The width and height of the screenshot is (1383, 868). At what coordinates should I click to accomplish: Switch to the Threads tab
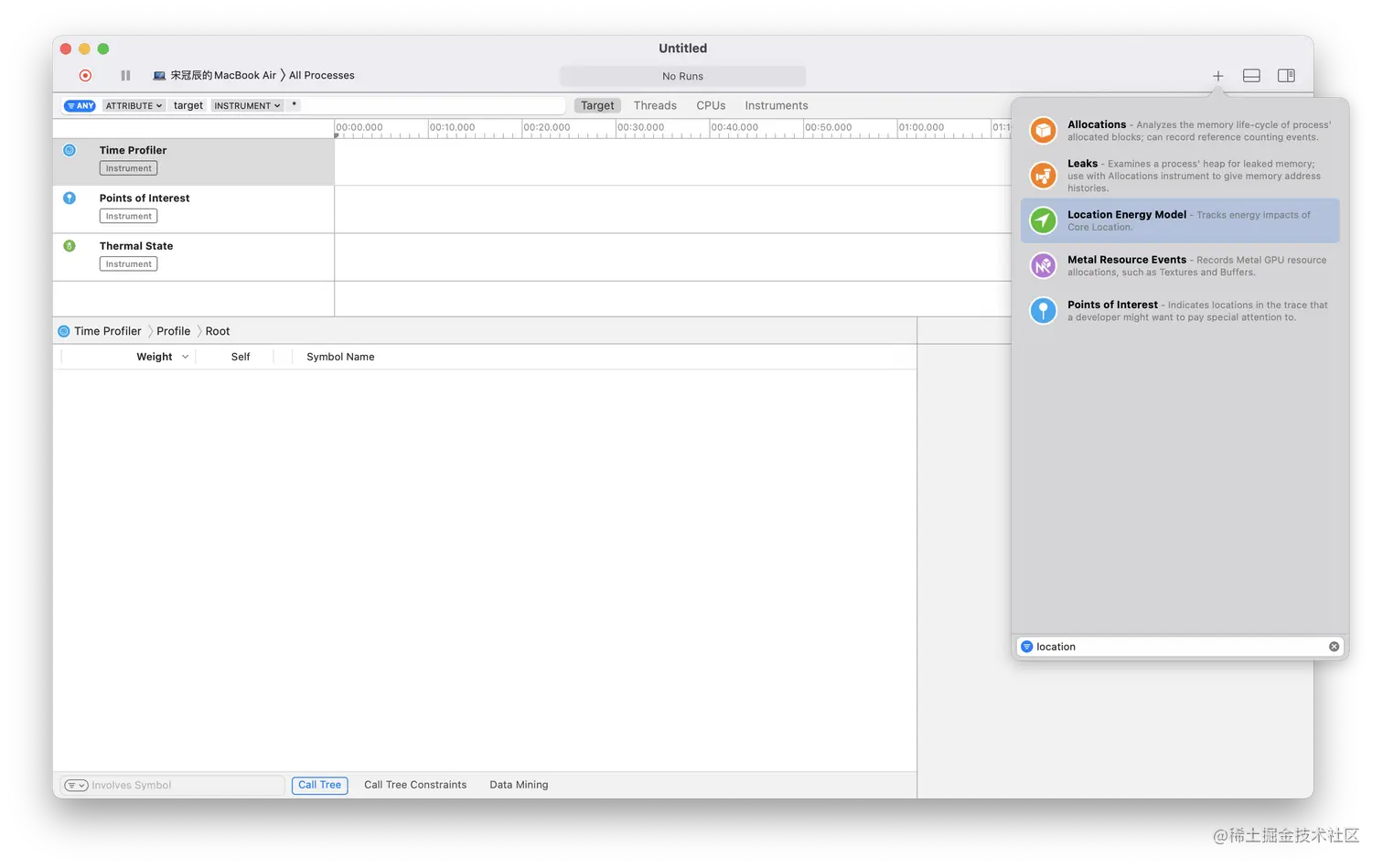655,106
